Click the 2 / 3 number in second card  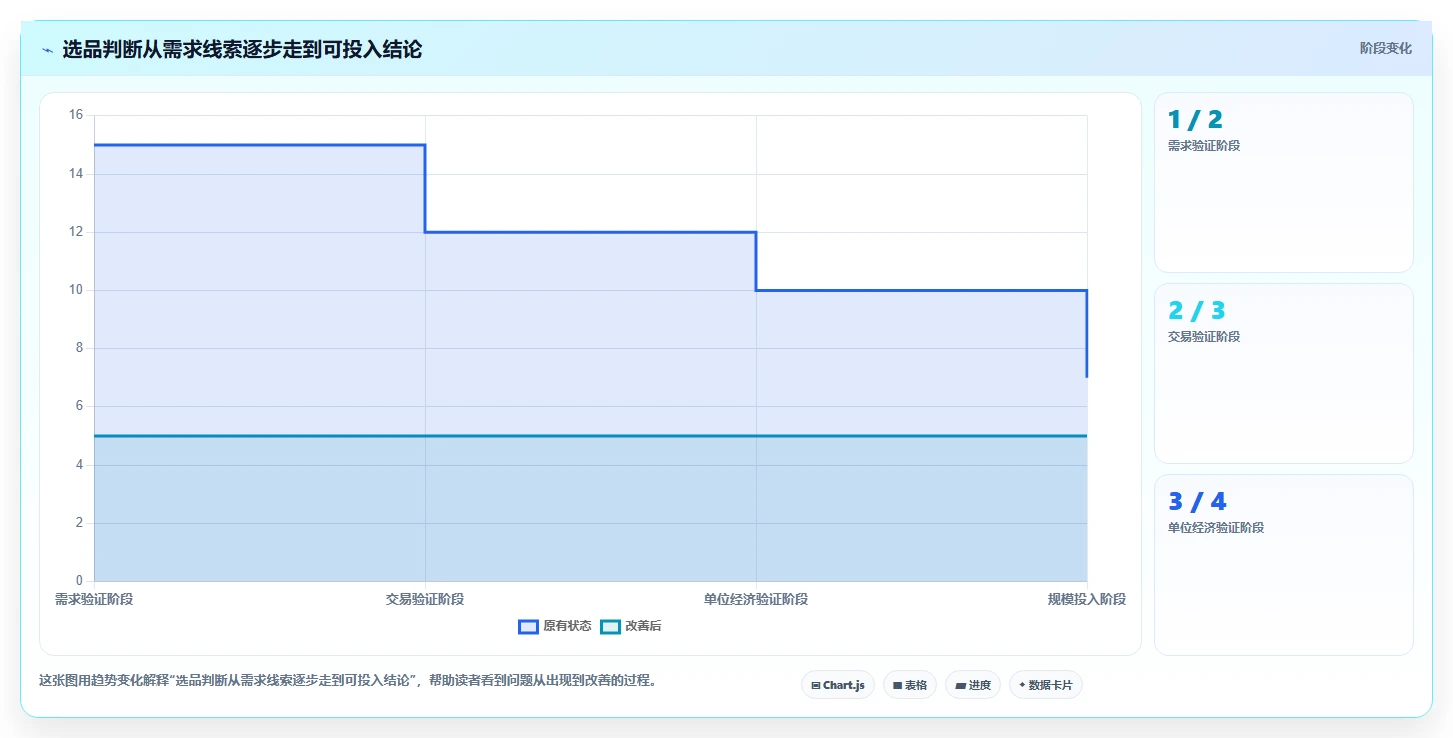pos(1196,311)
